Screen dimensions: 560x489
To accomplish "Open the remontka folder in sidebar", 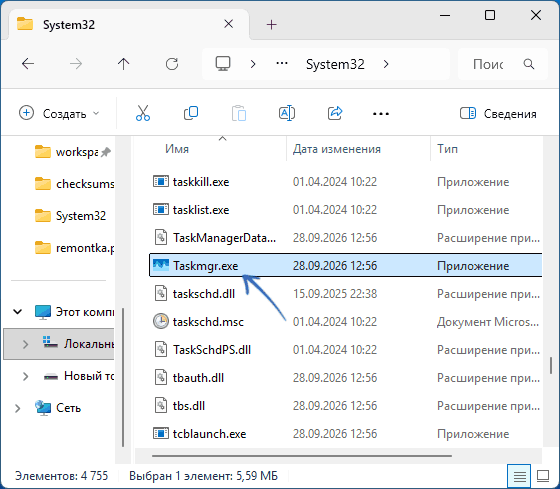I will click(74, 248).
